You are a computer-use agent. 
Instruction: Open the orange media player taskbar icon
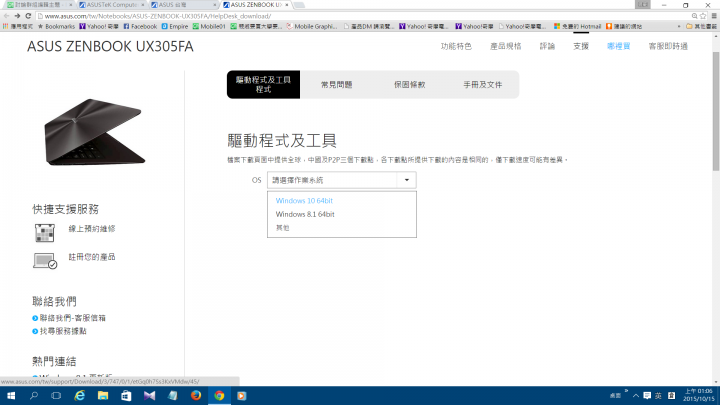242,395
